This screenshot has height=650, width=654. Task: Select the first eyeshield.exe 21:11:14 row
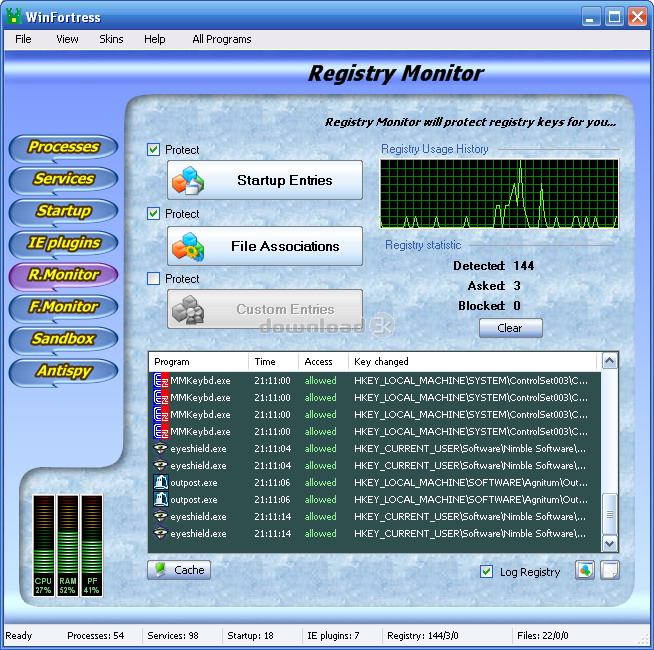click(x=375, y=516)
